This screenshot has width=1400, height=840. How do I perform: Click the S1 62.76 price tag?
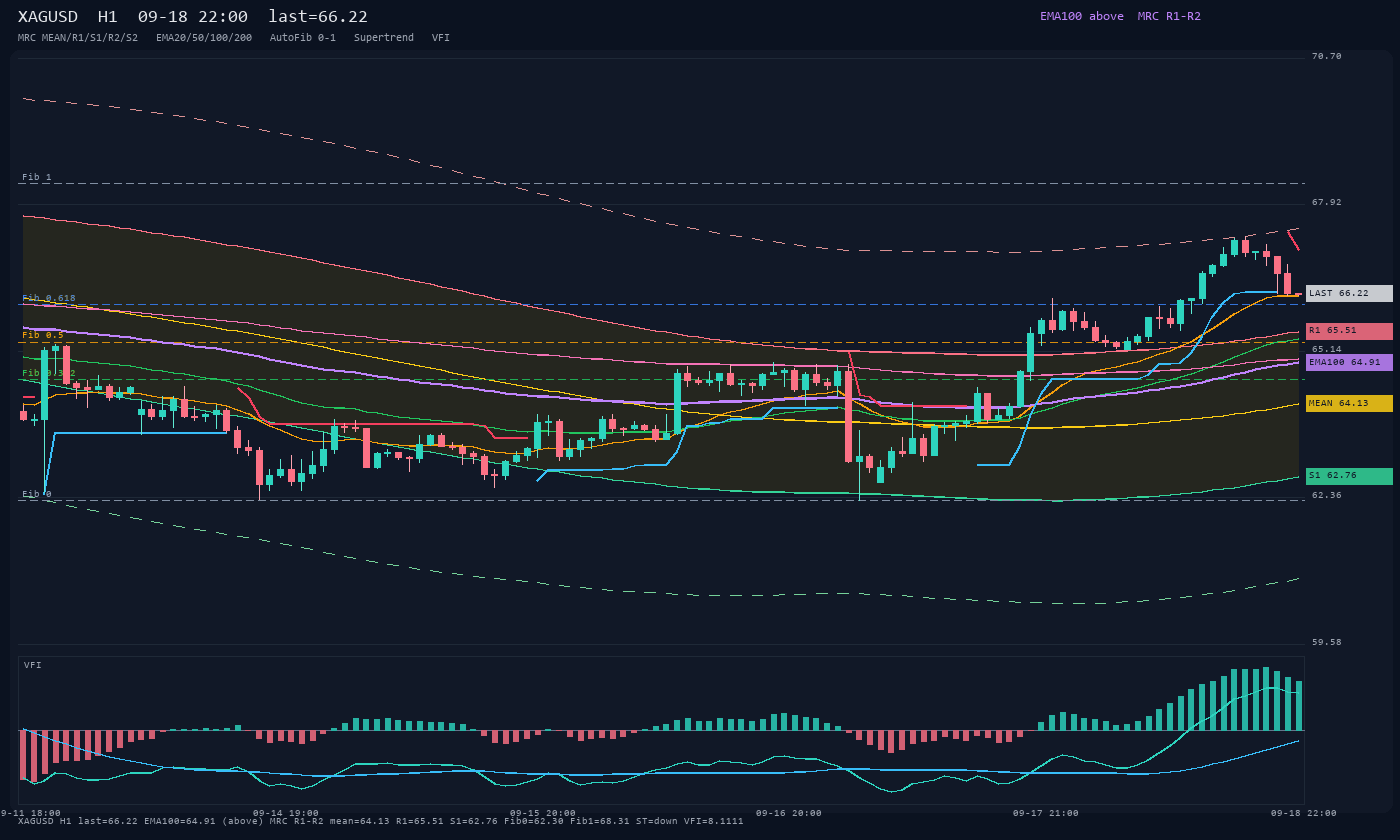pyautogui.click(x=1349, y=476)
